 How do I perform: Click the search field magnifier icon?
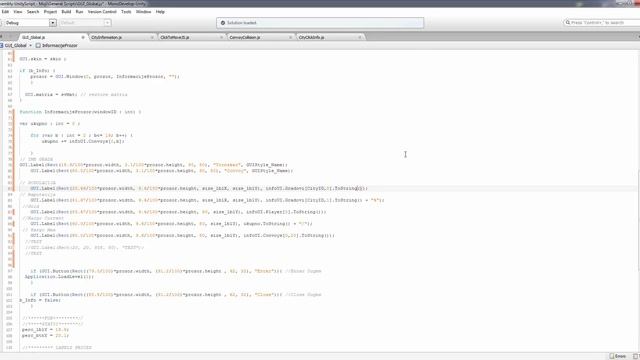(567, 22)
